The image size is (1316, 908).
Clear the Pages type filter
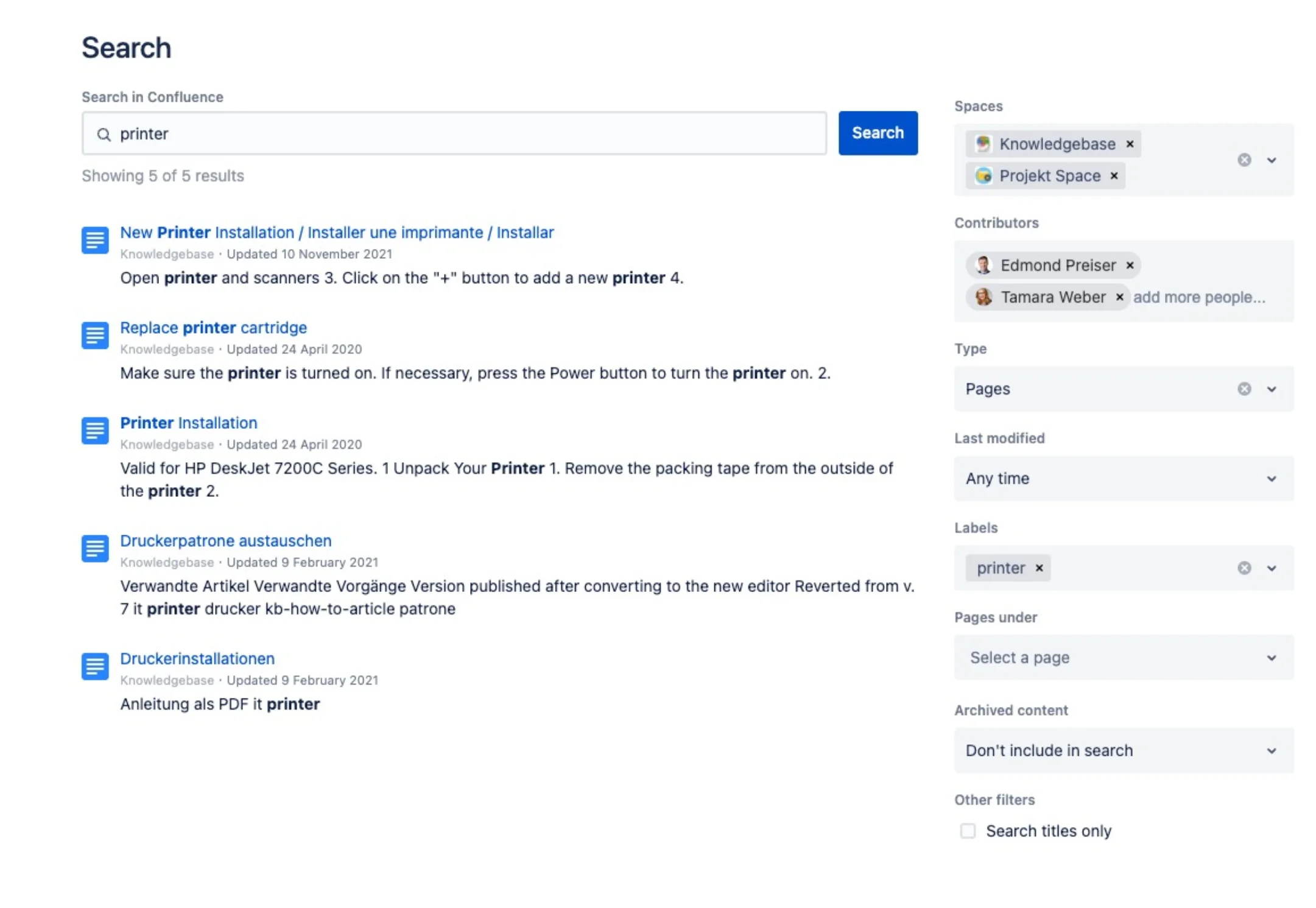pyautogui.click(x=1244, y=389)
